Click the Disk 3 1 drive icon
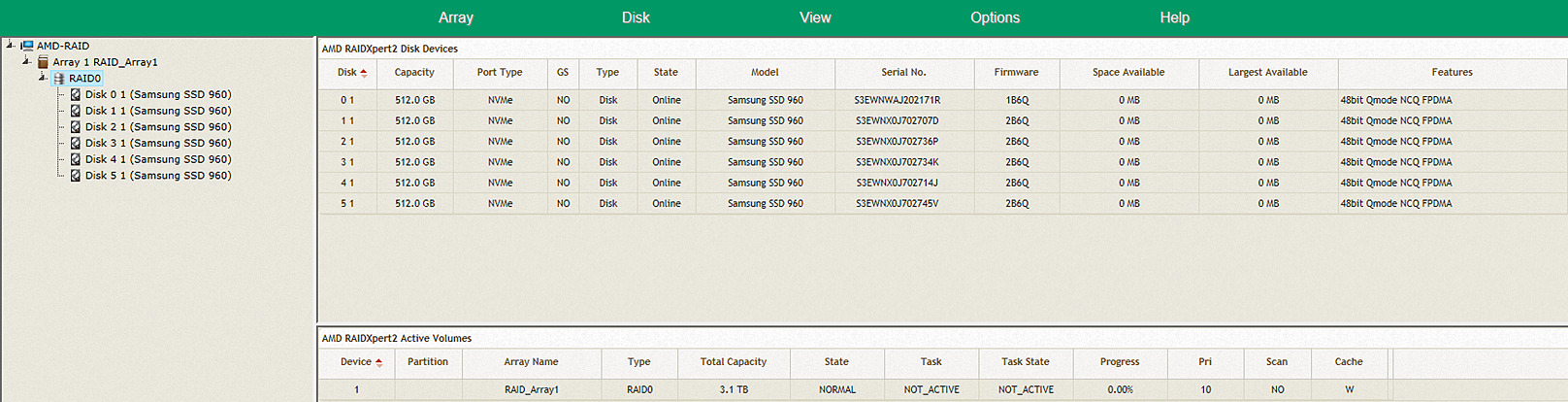Viewport: 1568px width, 402px height. 76,144
